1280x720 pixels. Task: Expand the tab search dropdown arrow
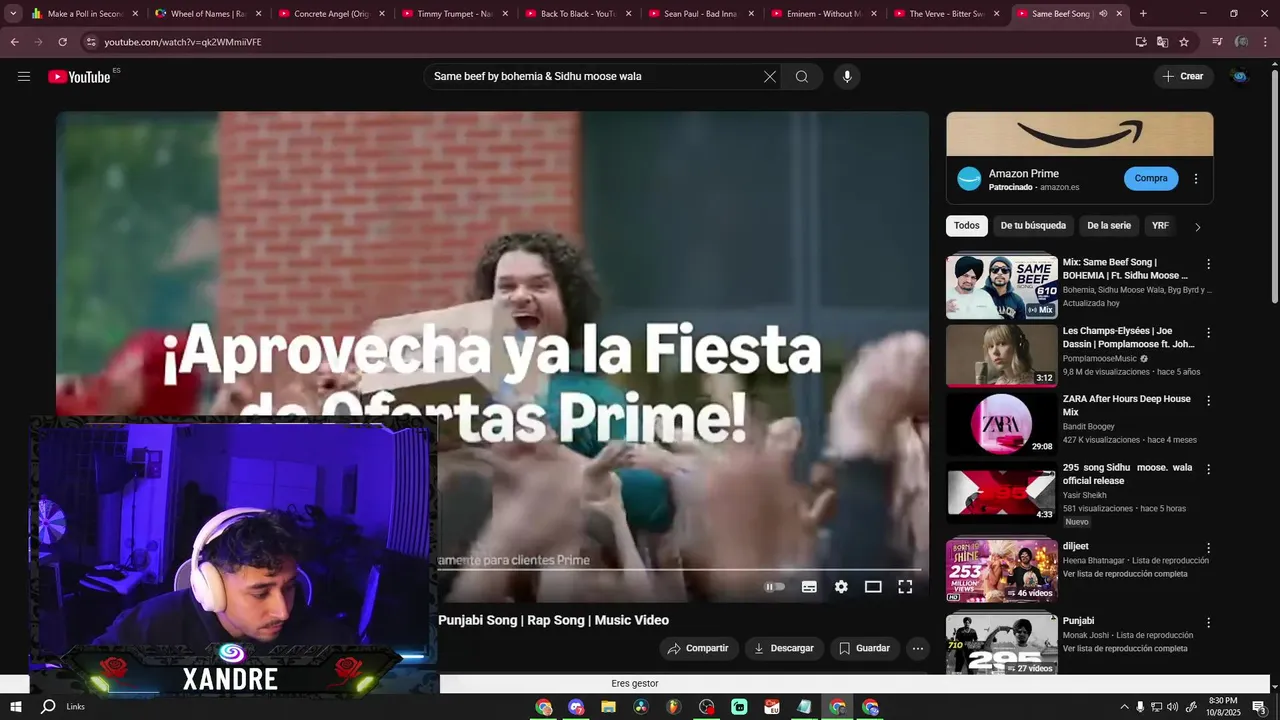click(13, 14)
